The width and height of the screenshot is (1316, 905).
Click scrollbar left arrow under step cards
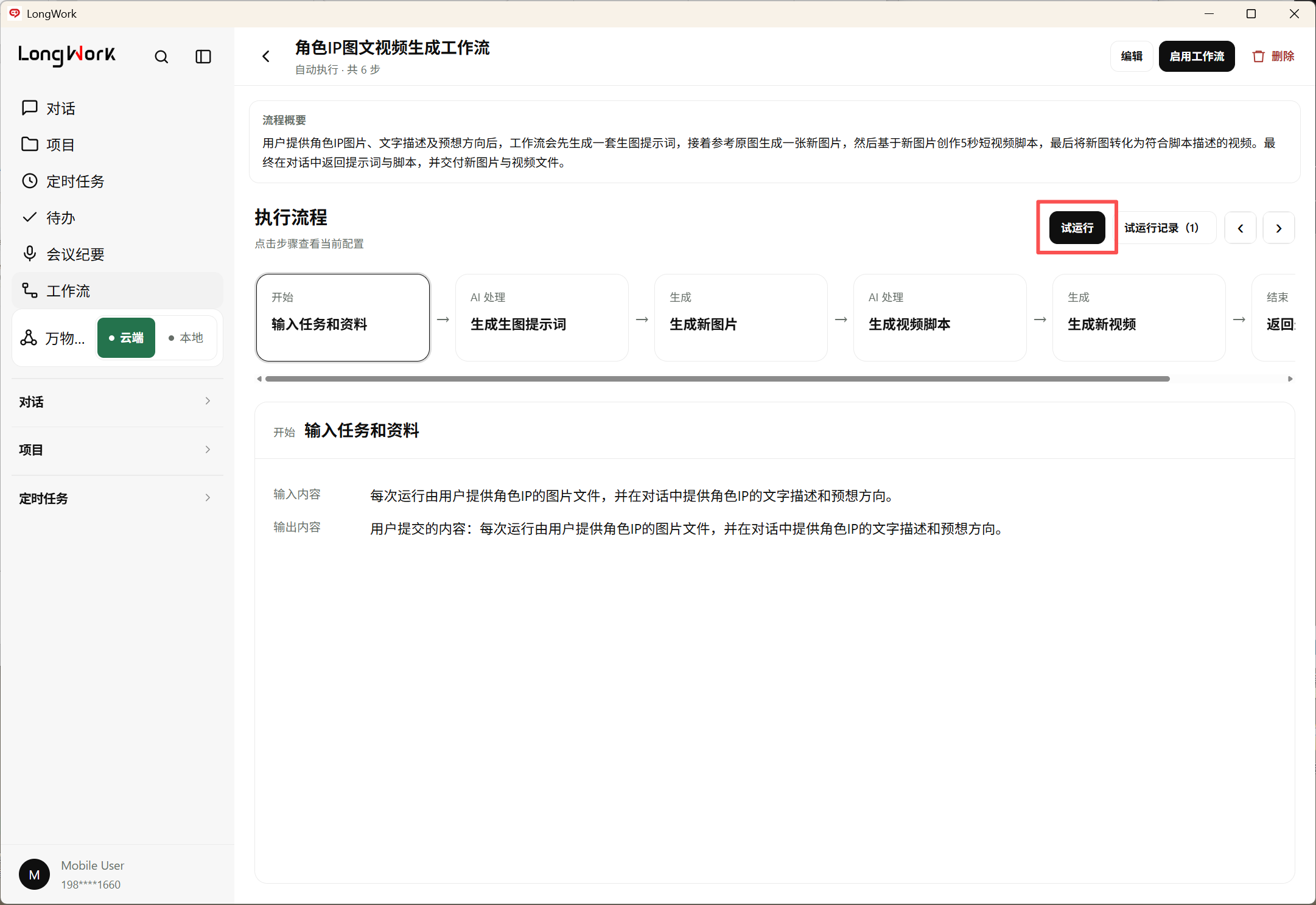coord(259,379)
